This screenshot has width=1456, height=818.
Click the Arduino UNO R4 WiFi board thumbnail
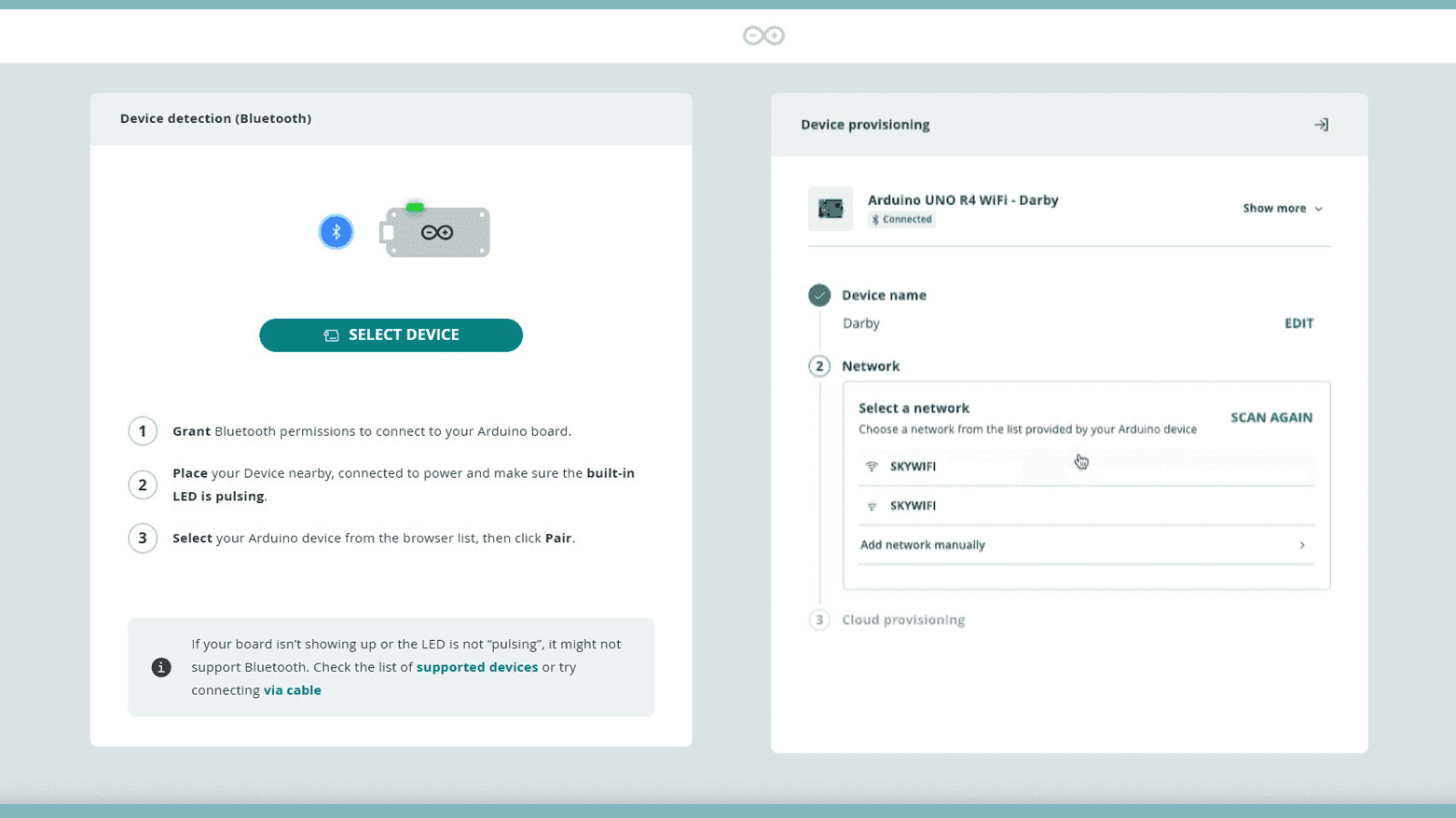tap(831, 209)
